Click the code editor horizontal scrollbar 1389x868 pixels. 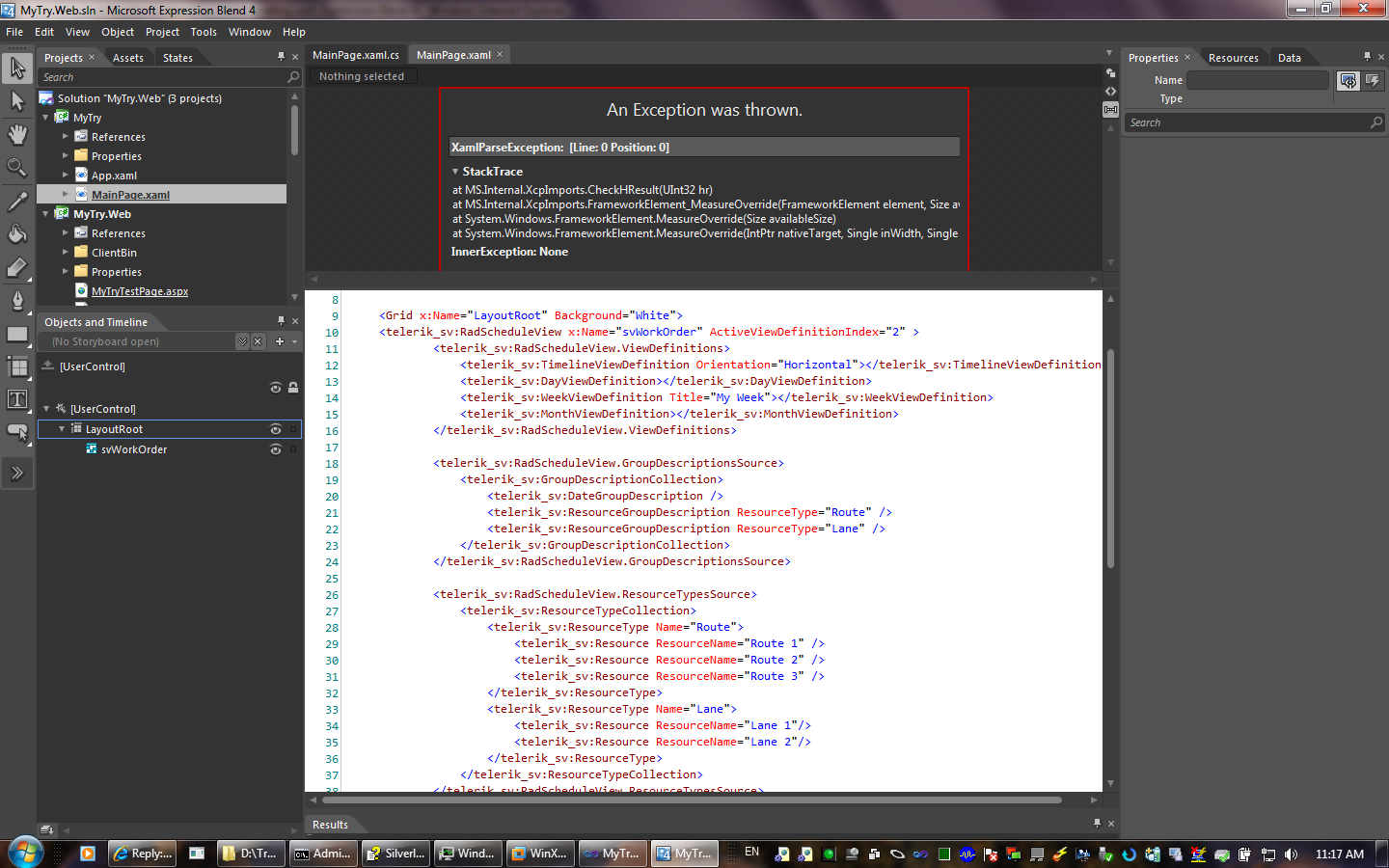(692, 800)
